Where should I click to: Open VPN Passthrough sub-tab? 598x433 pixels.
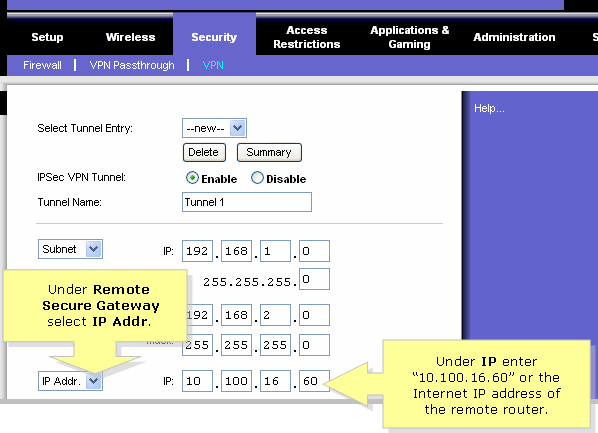pos(132,65)
